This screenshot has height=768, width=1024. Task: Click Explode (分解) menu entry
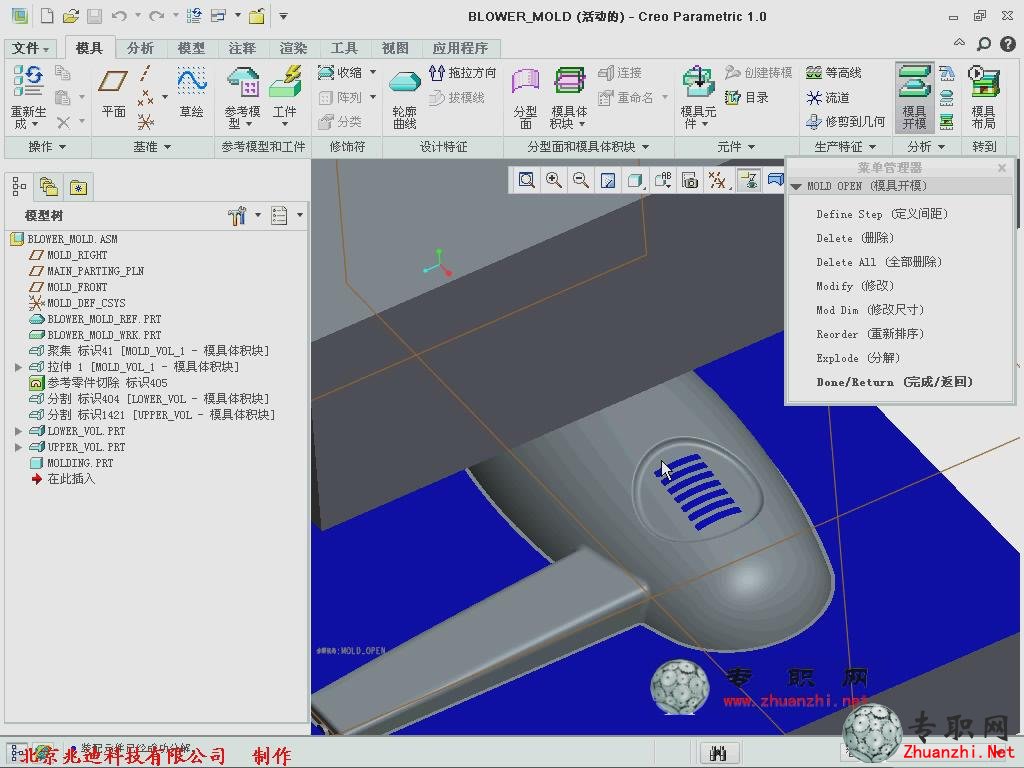pyautogui.click(x=858, y=358)
